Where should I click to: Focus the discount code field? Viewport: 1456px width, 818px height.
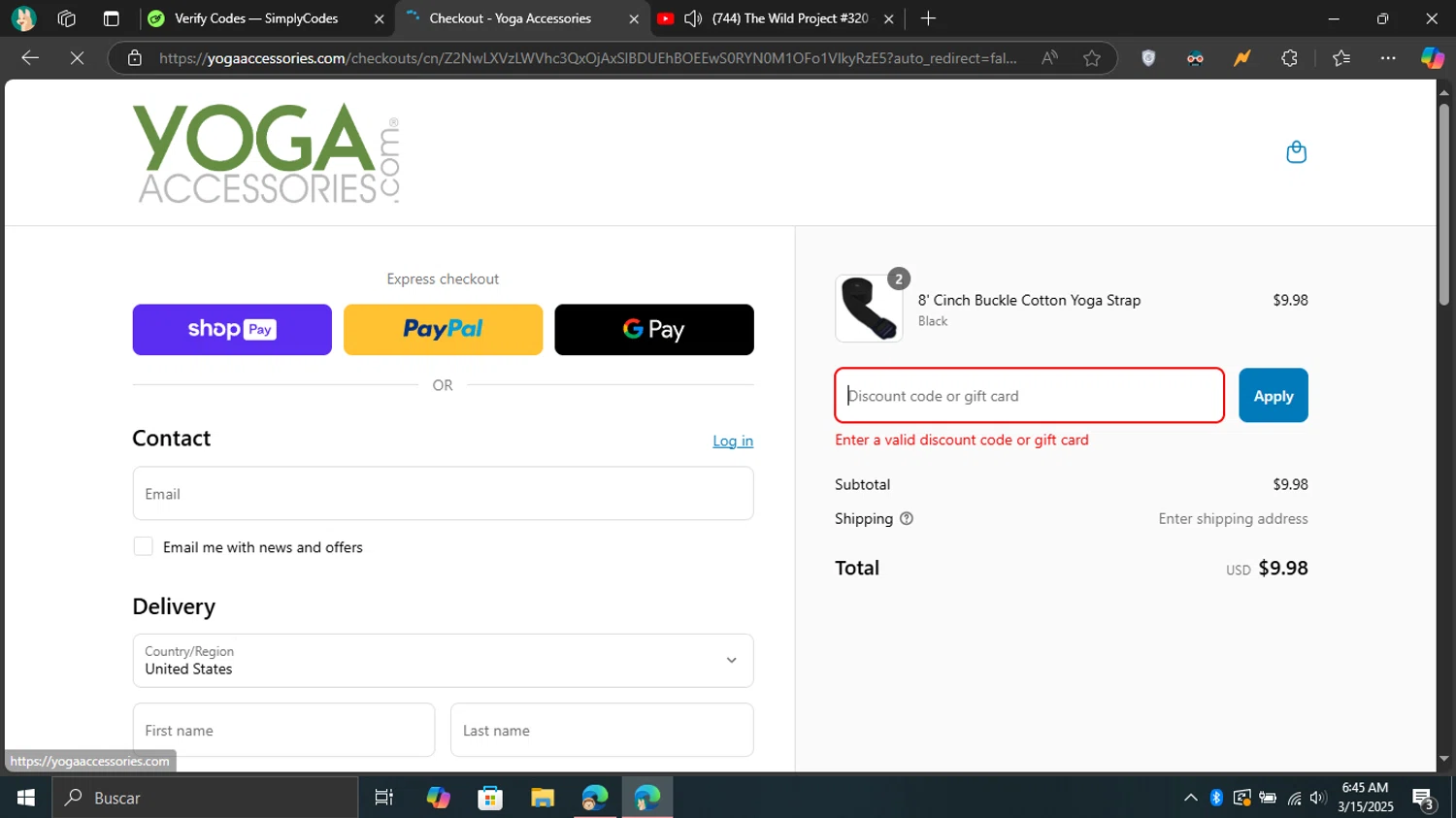1029,396
